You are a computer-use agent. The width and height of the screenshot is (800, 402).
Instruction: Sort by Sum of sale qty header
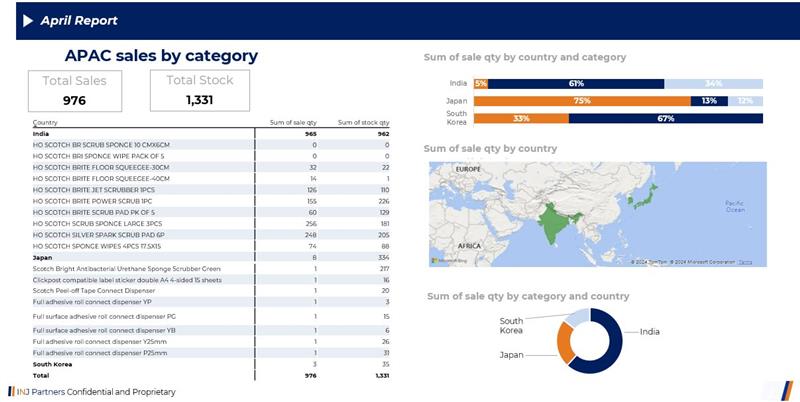coord(293,122)
